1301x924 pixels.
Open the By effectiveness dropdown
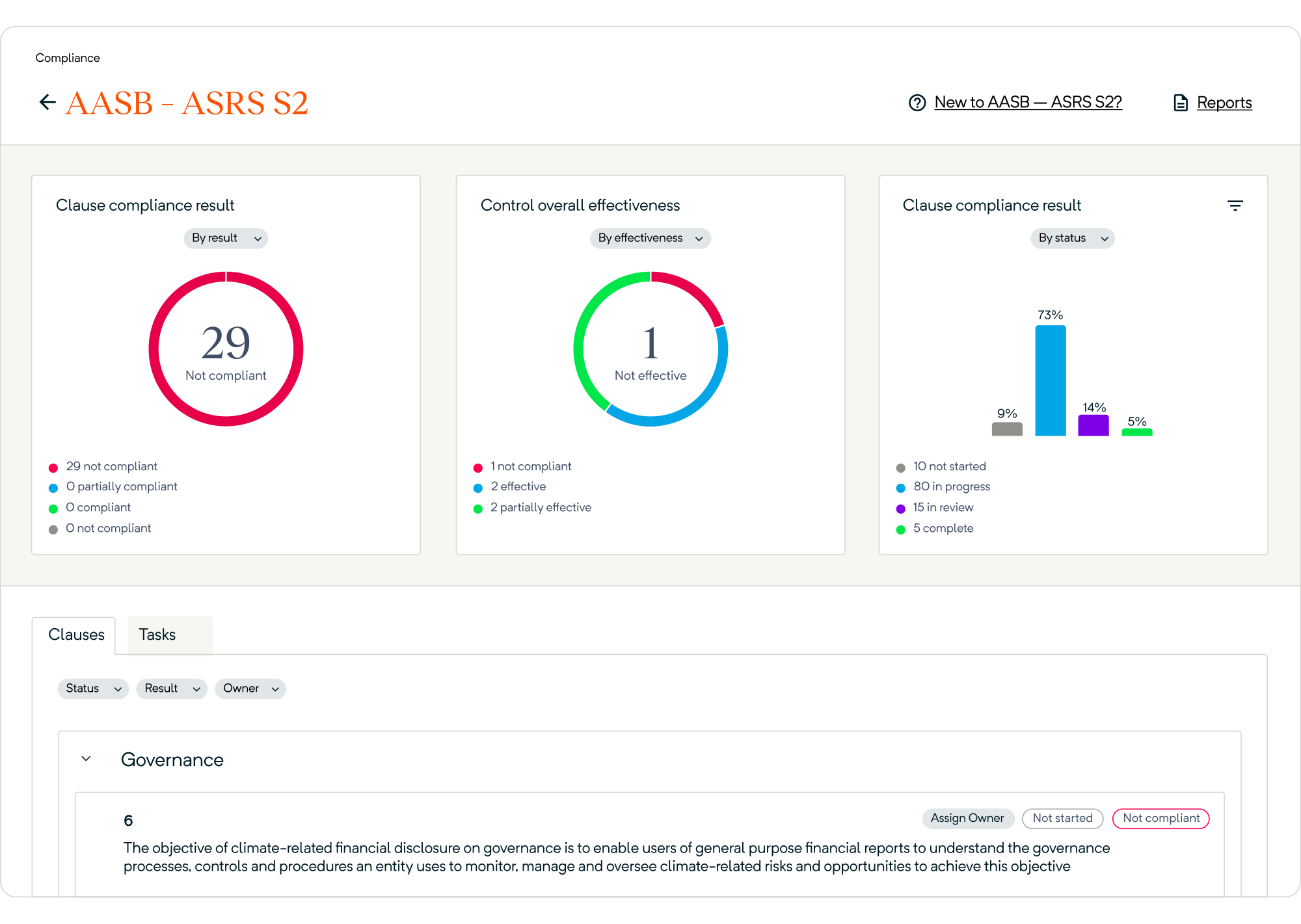coord(650,238)
